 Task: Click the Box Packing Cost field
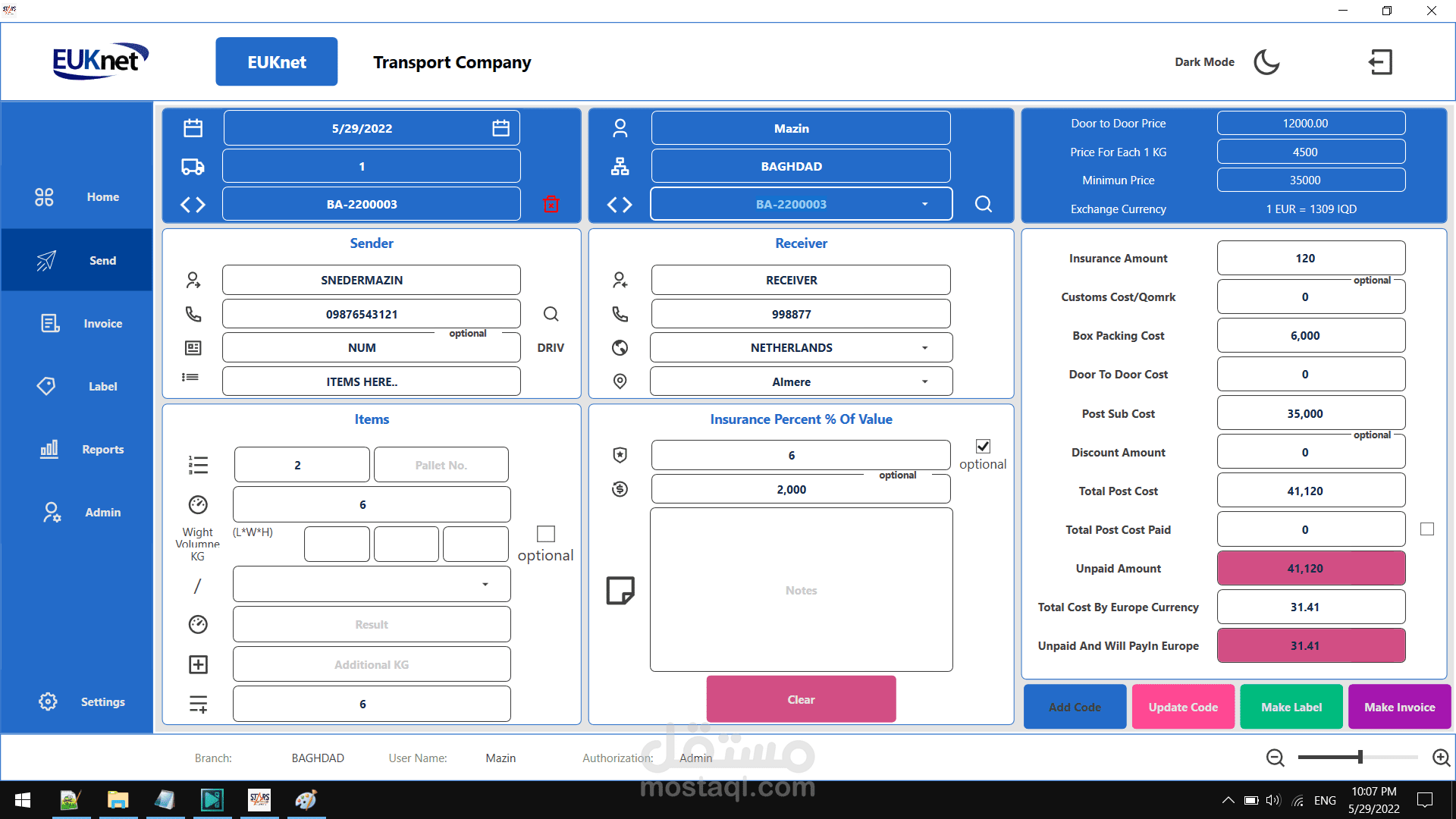[1311, 335]
